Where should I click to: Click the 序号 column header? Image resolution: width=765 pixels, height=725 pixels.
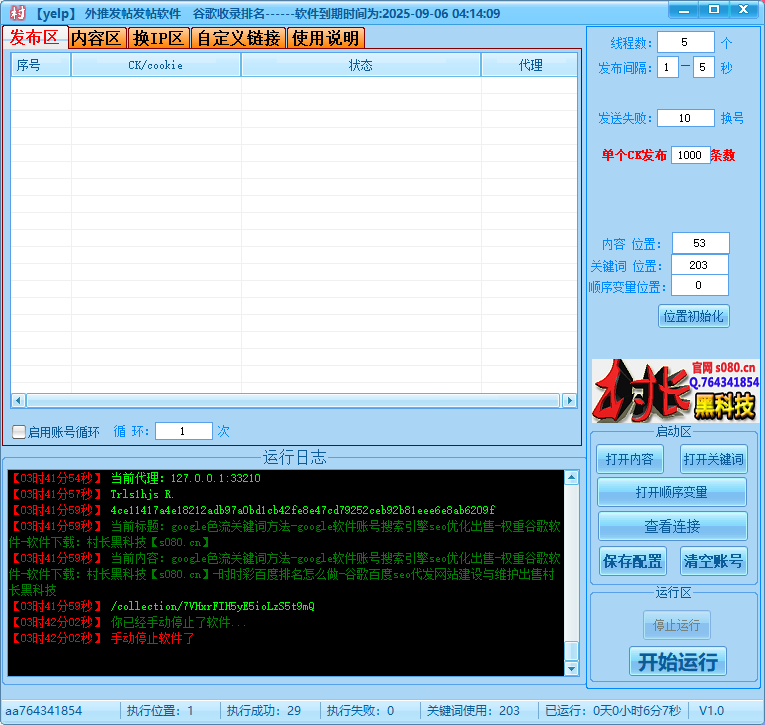click(41, 65)
